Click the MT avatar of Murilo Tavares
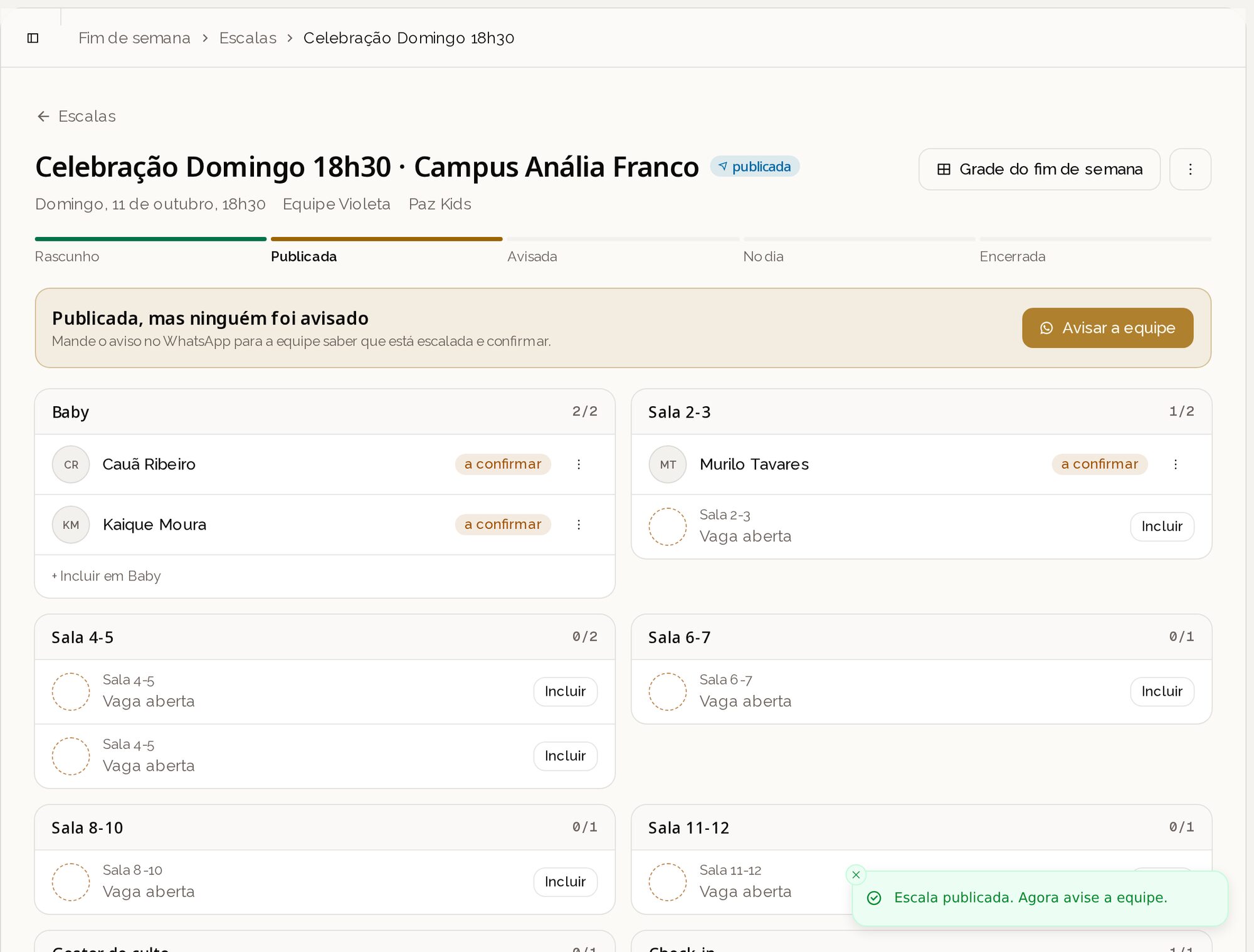This screenshot has height=952, width=1254. coord(668,464)
